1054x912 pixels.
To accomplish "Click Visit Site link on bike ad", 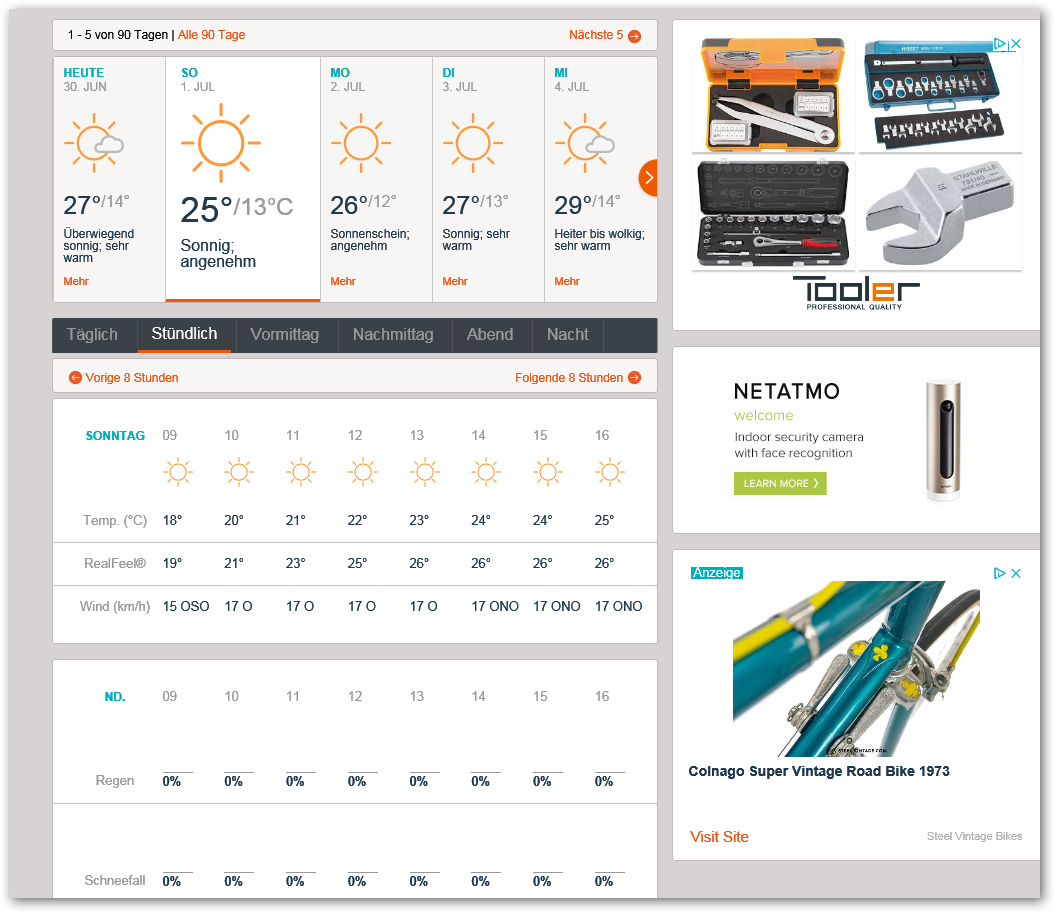I will pos(719,837).
